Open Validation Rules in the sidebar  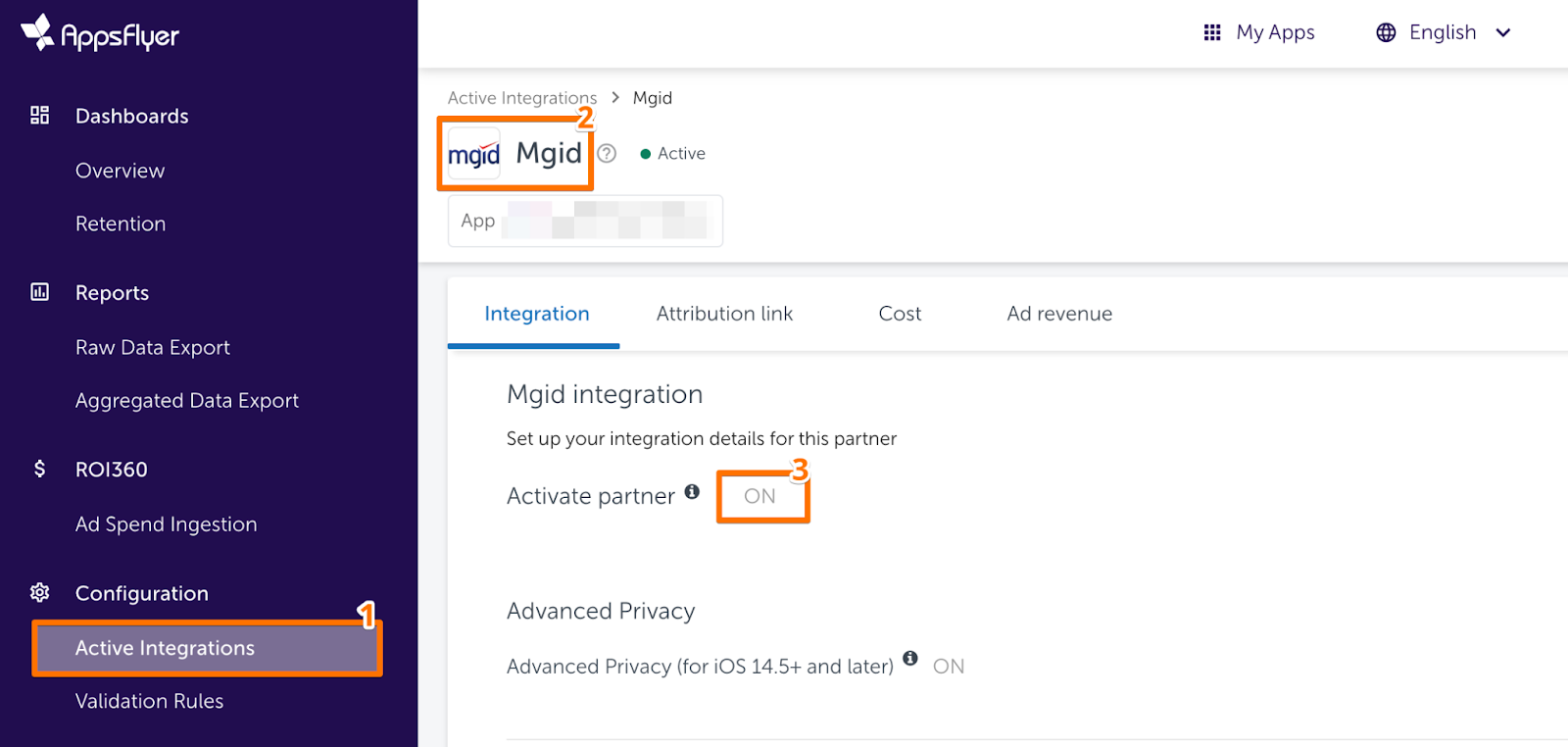coord(149,701)
